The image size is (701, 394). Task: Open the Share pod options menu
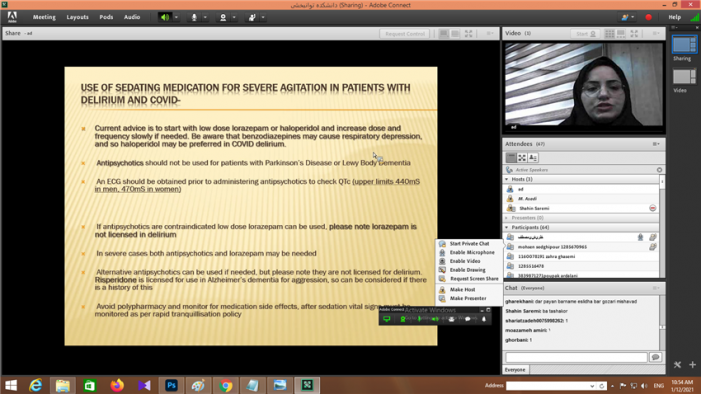coord(490,34)
